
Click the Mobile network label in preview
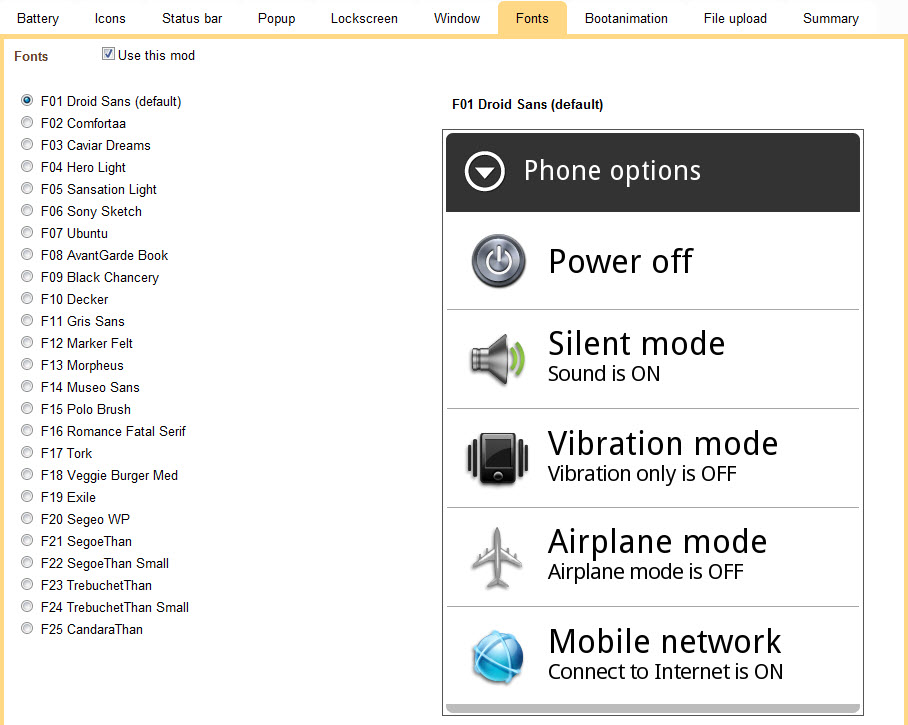point(665,642)
